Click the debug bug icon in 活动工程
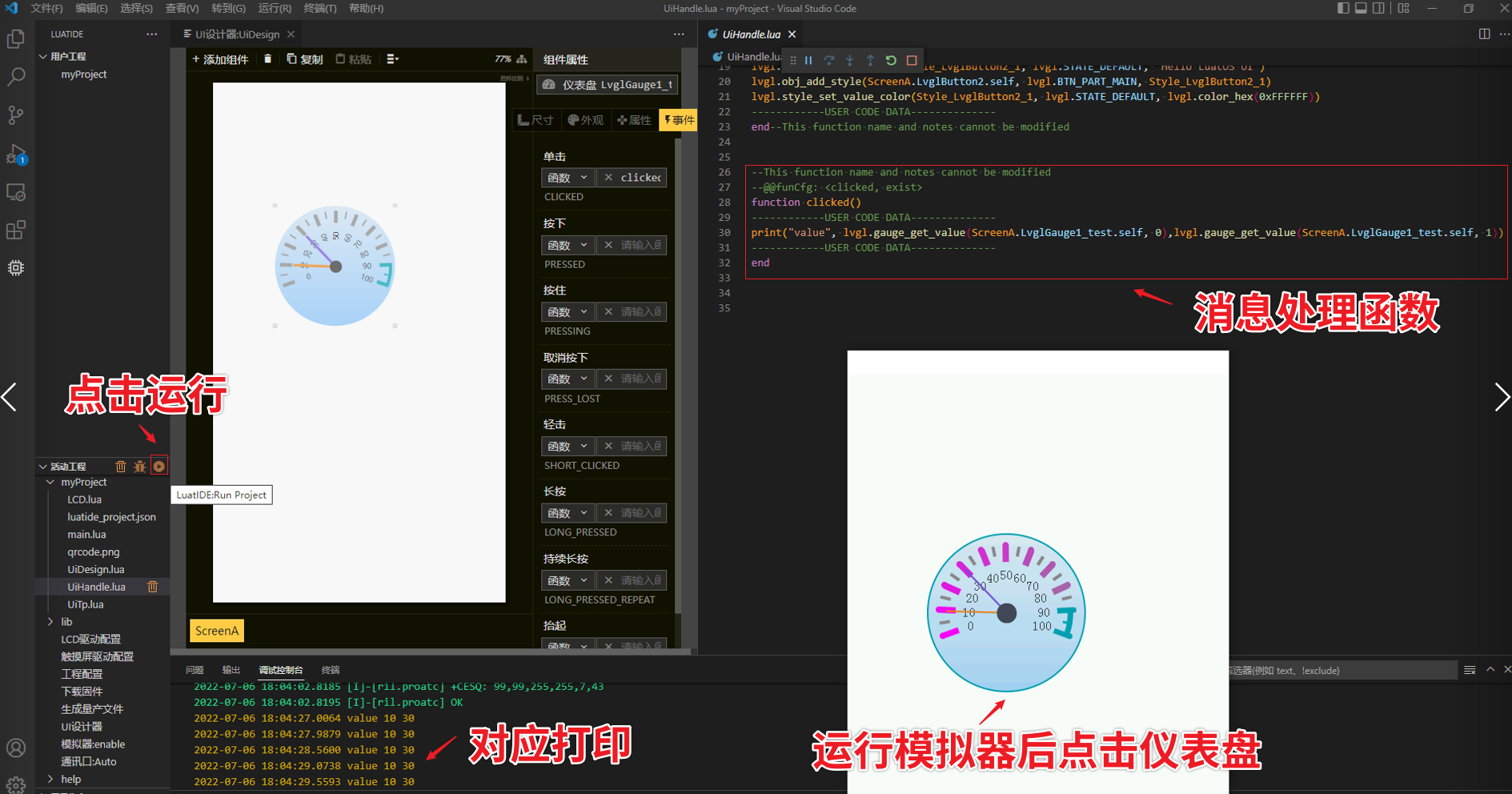The image size is (1512, 794). (x=140, y=467)
